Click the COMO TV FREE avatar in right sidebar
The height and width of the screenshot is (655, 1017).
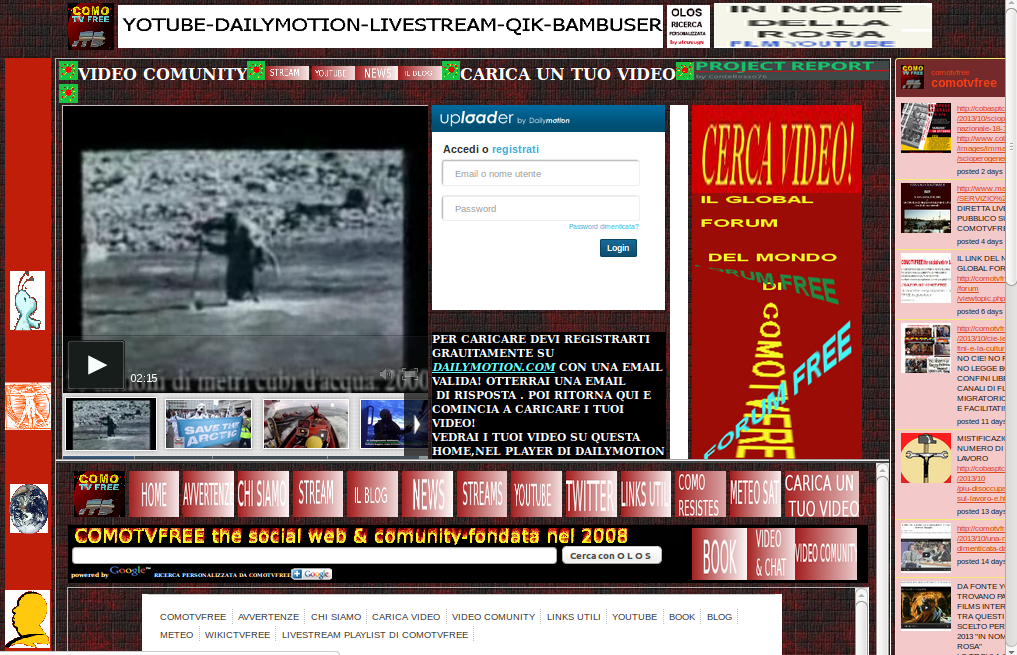coord(913,77)
